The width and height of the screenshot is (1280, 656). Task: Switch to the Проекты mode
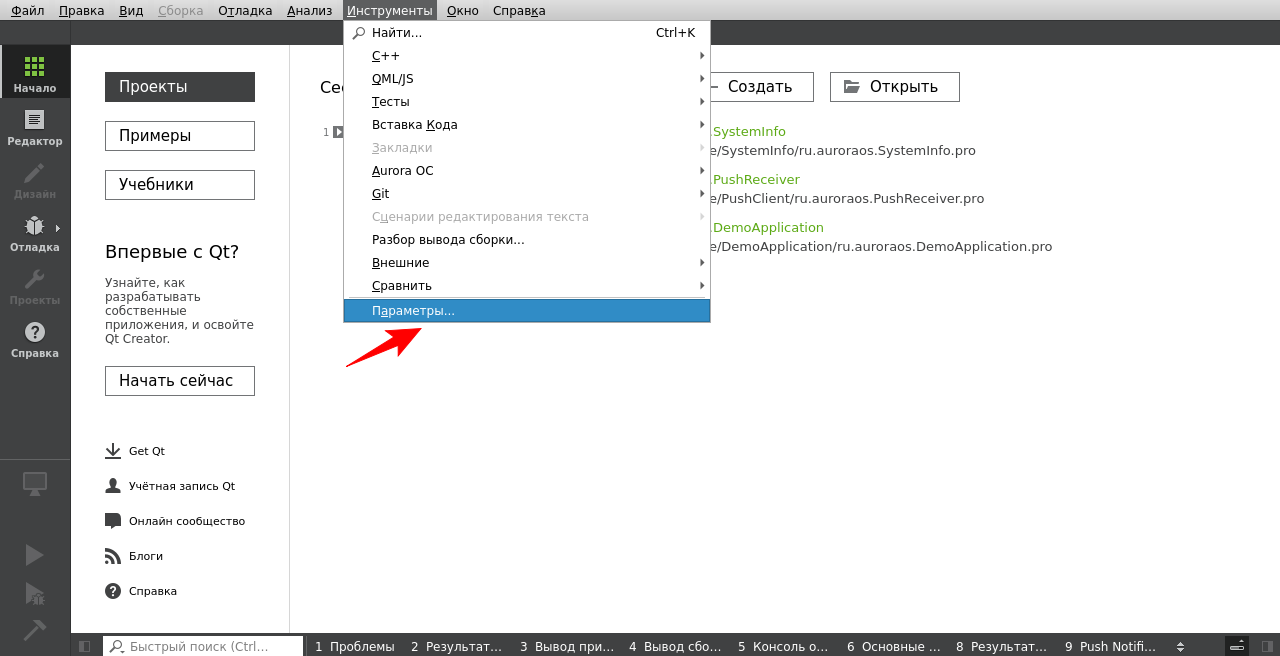click(x=35, y=285)
